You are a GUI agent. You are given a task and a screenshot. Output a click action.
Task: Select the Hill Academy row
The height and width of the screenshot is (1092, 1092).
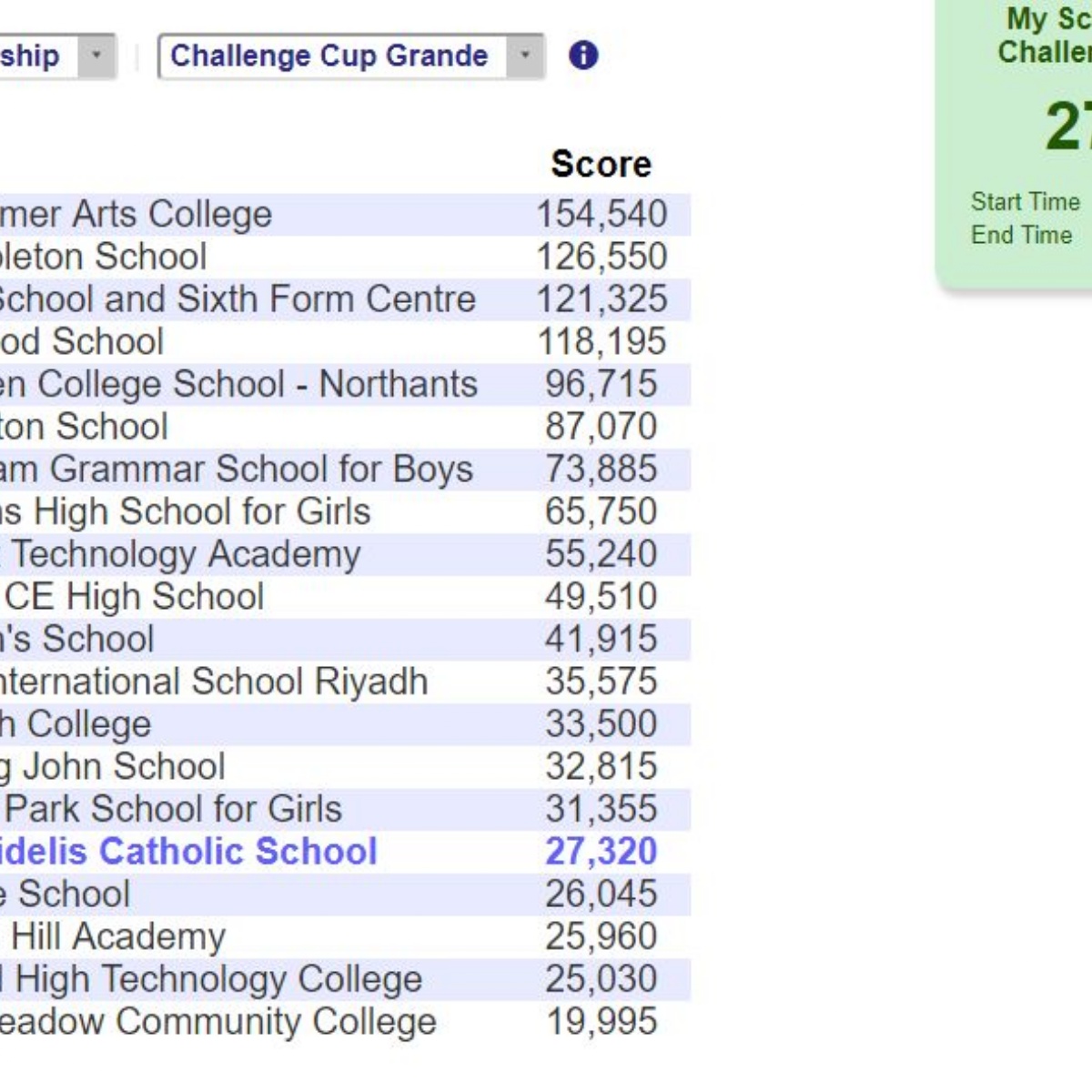(x=114, y=936)
